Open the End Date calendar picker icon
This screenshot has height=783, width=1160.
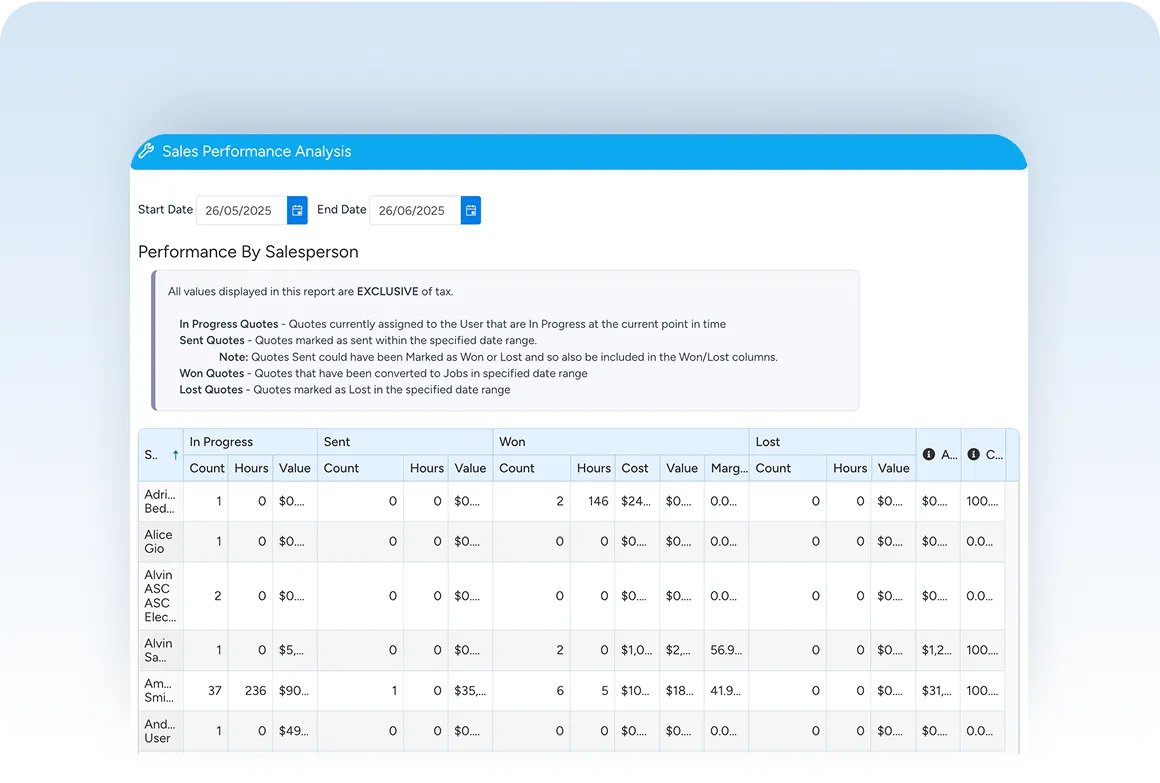471,210
